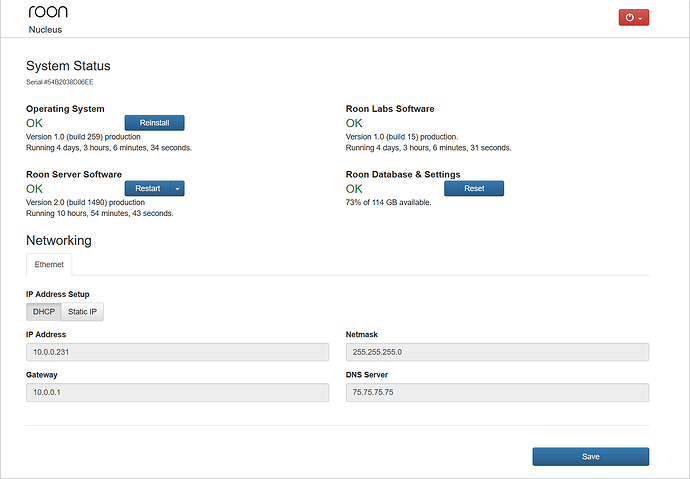Click the Roon Database & Settings heading

pyautogui.click(x=403, y=174)
